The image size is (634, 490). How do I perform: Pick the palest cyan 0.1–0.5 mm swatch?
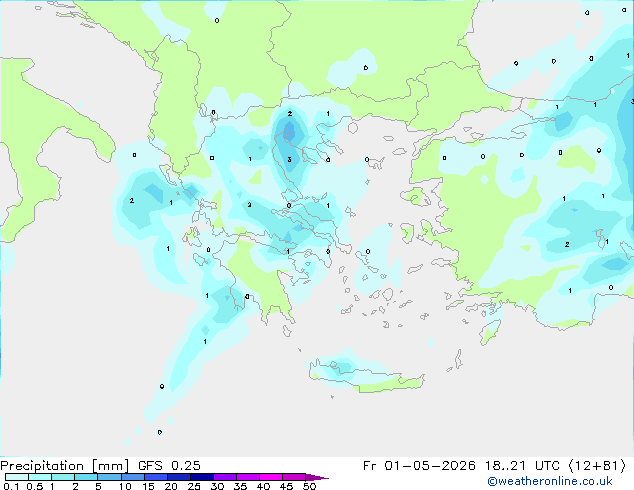coord(17,477)
